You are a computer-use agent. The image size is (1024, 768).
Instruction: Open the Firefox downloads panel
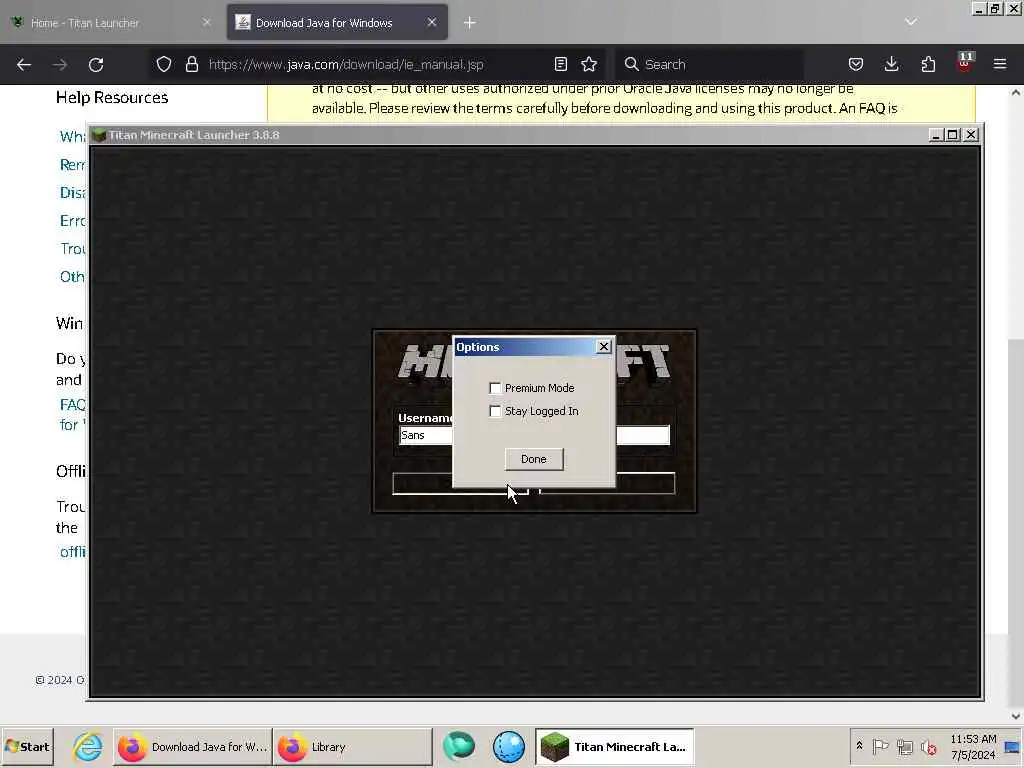click(891, 64)
